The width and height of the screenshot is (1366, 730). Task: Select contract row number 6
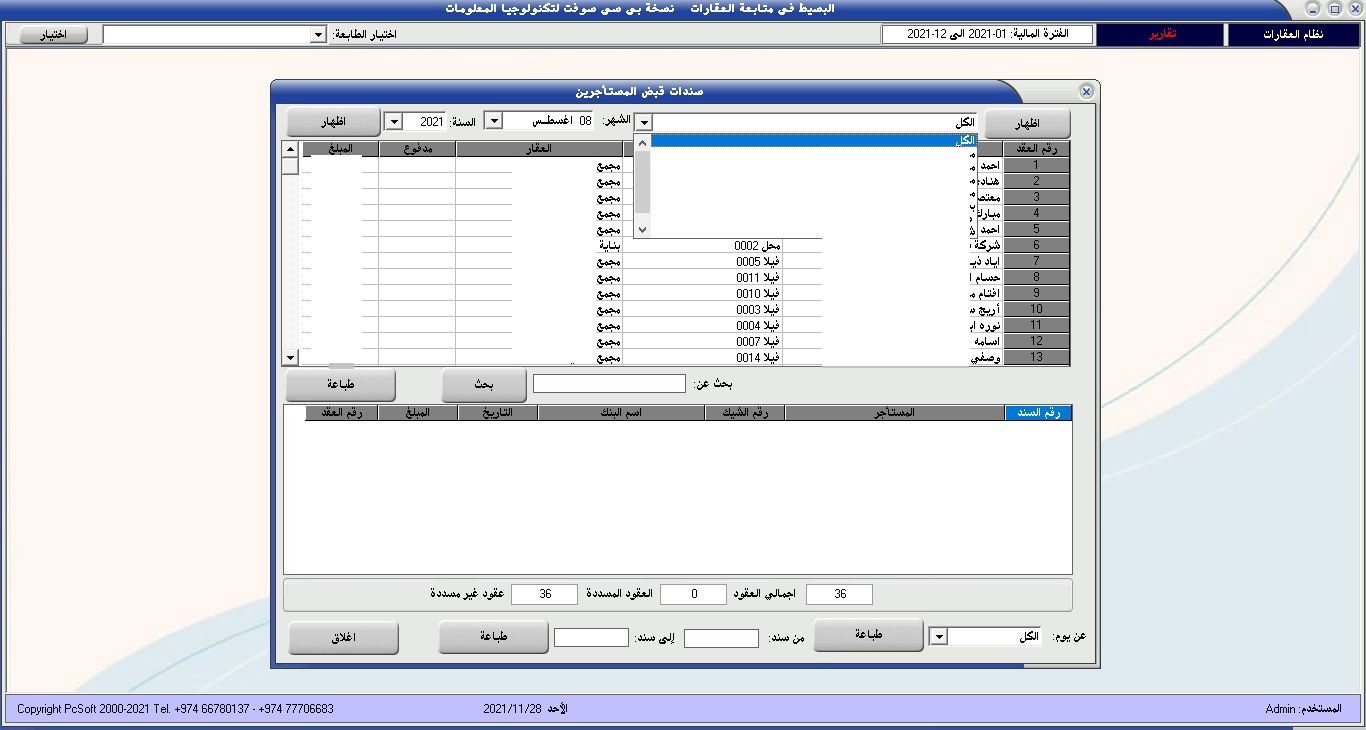click(1036, 245)
